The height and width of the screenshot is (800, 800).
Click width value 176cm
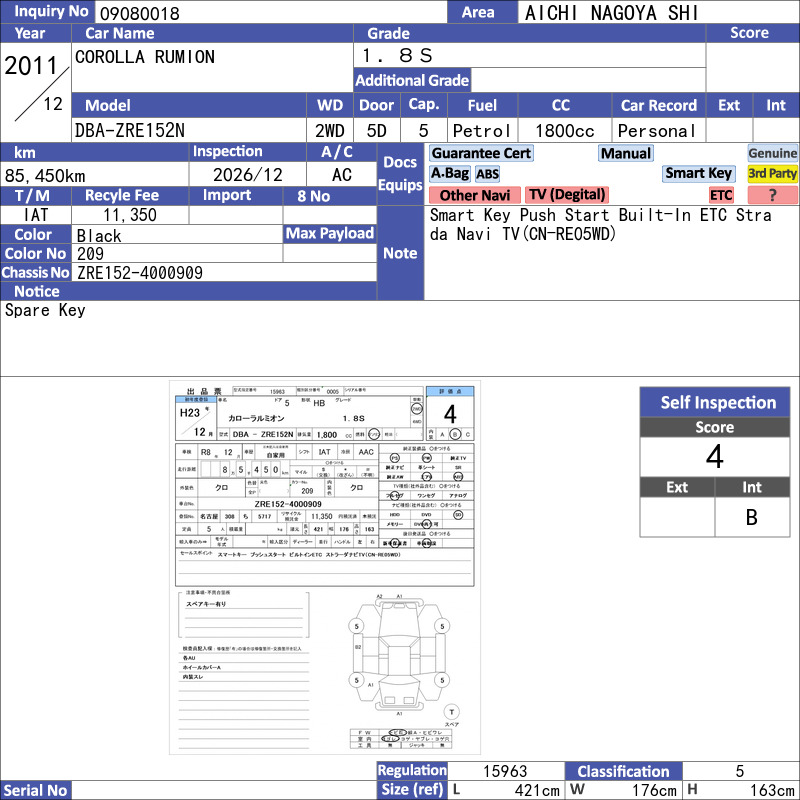tap(654, 790)
